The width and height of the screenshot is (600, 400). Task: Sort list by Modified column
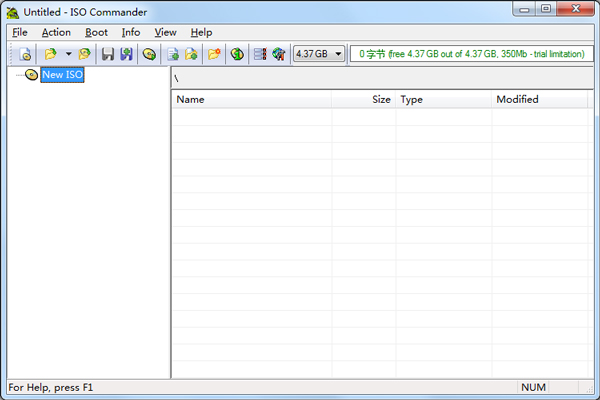tap(540, 100)
